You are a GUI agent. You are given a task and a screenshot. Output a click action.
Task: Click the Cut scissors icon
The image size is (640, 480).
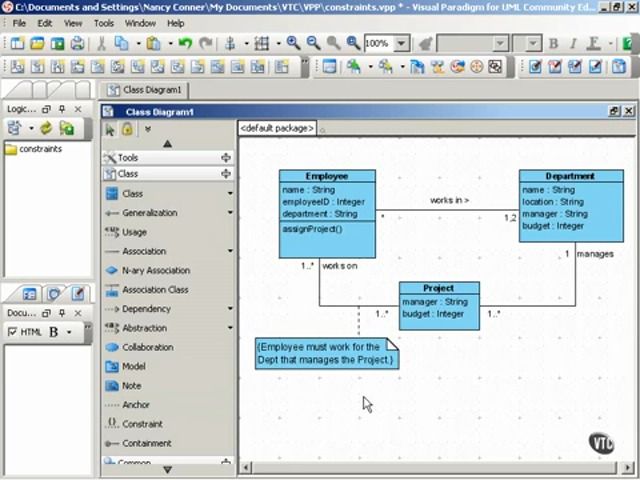point(101,43)
